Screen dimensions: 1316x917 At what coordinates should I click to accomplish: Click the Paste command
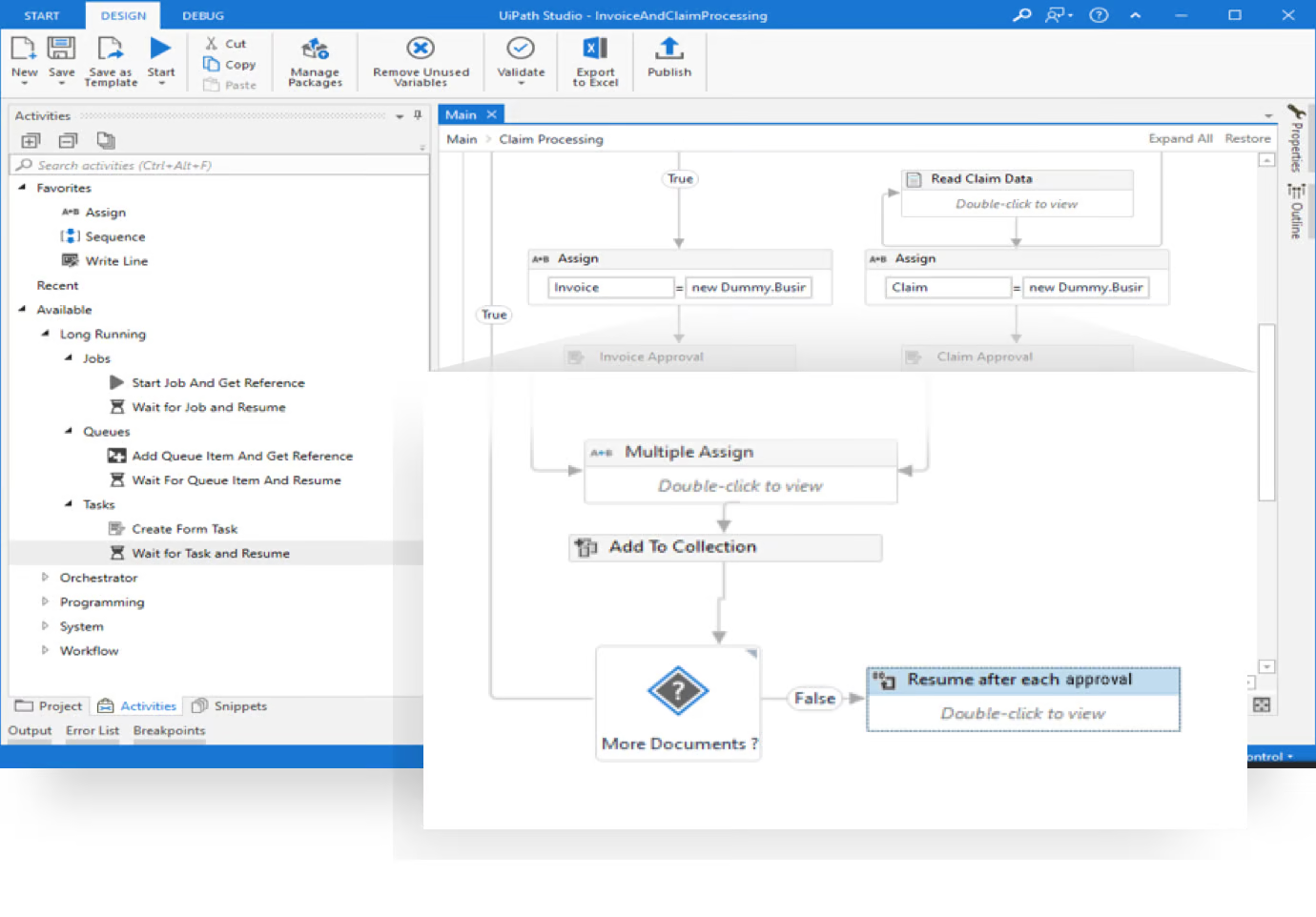pos(230,85)
